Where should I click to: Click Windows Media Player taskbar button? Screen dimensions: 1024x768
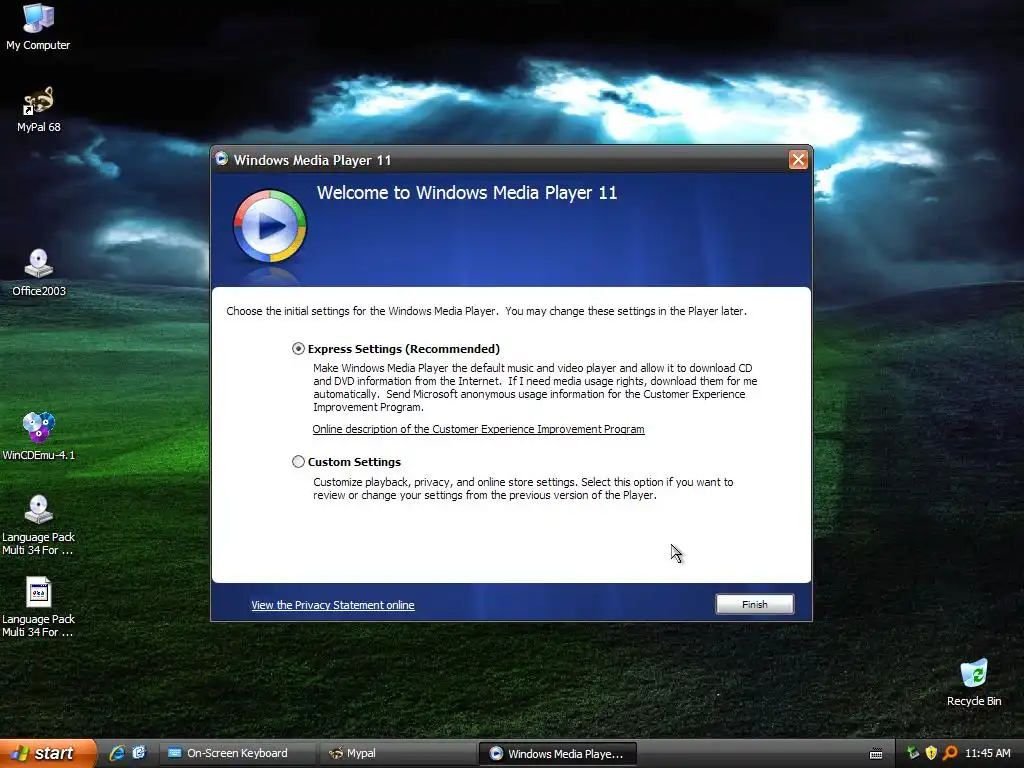pyautogui.click(x=558, y=754)
